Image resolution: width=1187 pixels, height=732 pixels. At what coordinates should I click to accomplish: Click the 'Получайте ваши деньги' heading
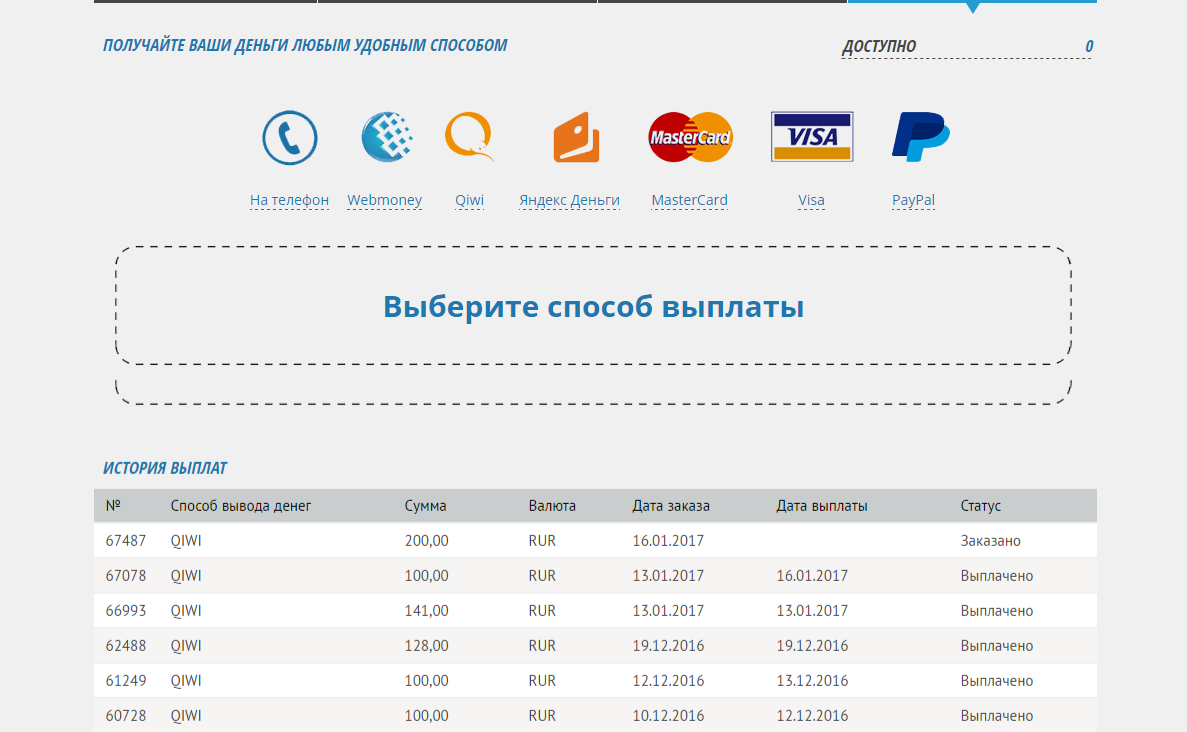(x=305, y=45)
